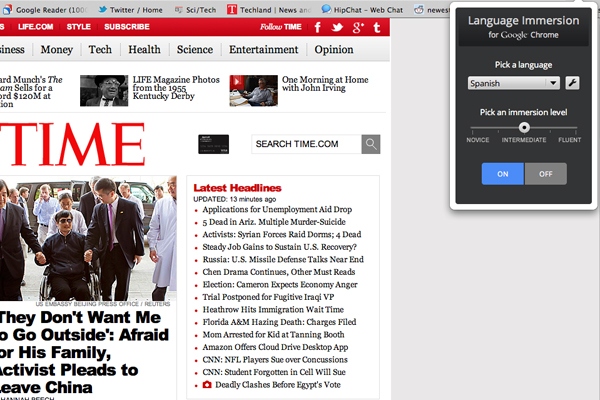Click the SUBSCRIBE link
The width and height of the screenshot is (600, 400).
[127, 27]
